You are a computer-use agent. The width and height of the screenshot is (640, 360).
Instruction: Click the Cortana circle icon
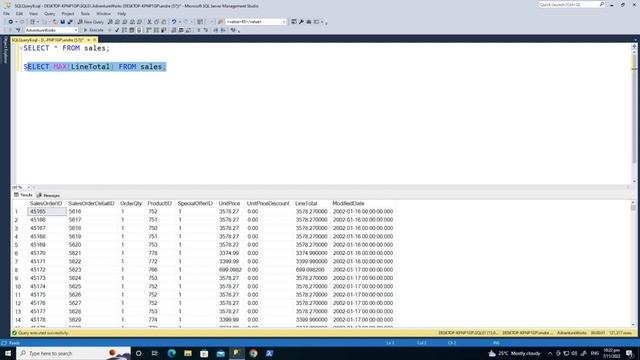[x=138, y=353]
